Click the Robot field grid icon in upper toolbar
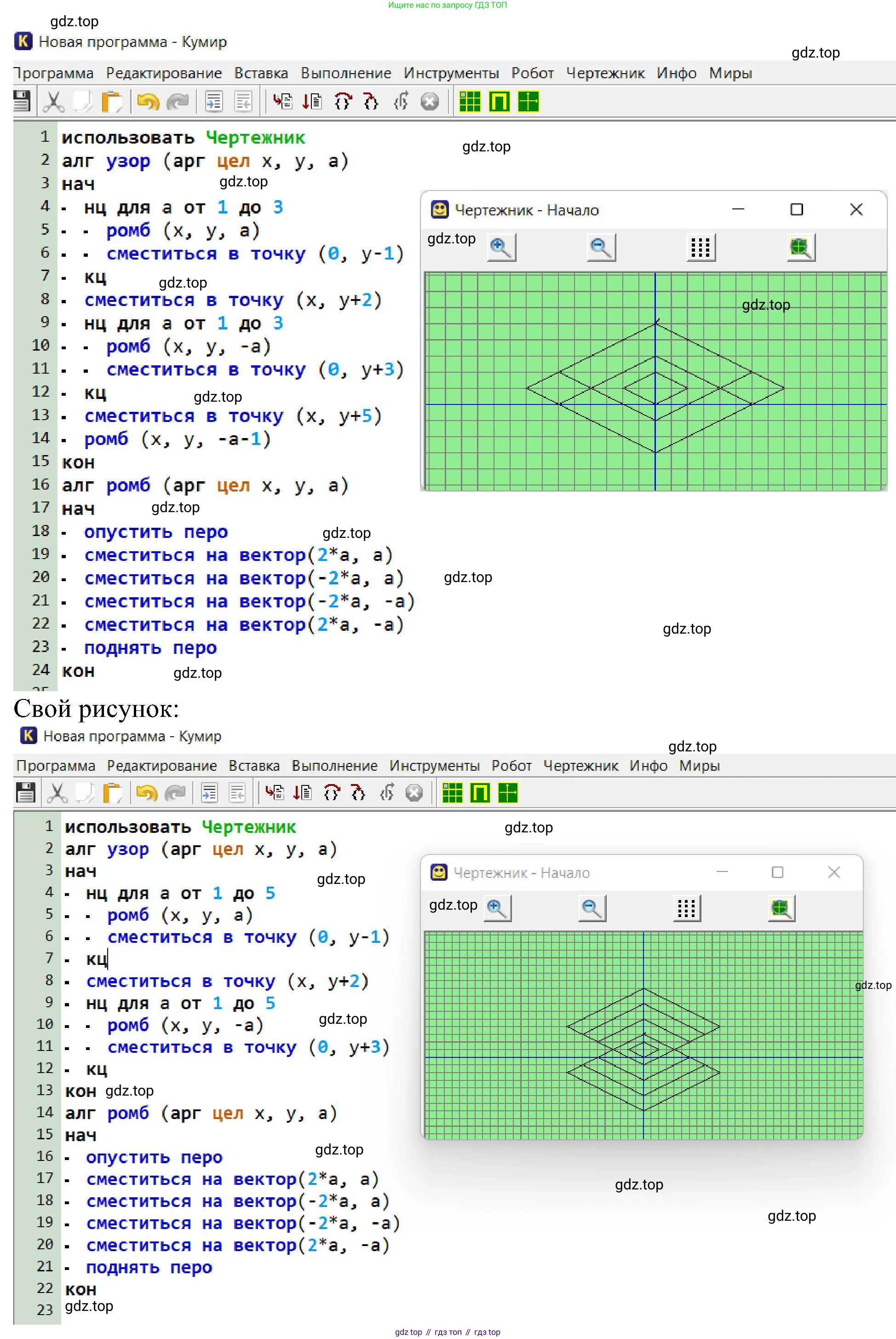 [x=470, y=102]
